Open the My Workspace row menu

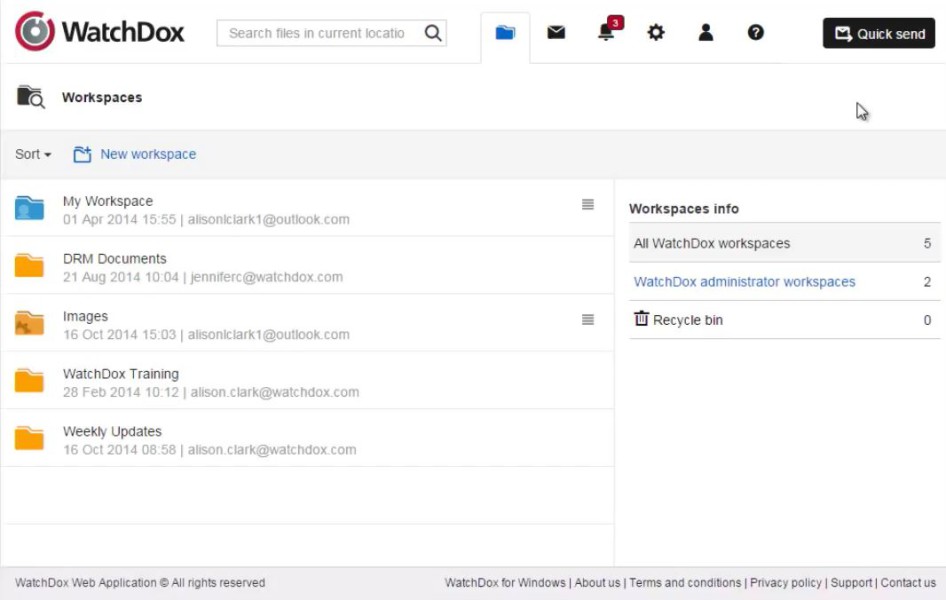588,205
